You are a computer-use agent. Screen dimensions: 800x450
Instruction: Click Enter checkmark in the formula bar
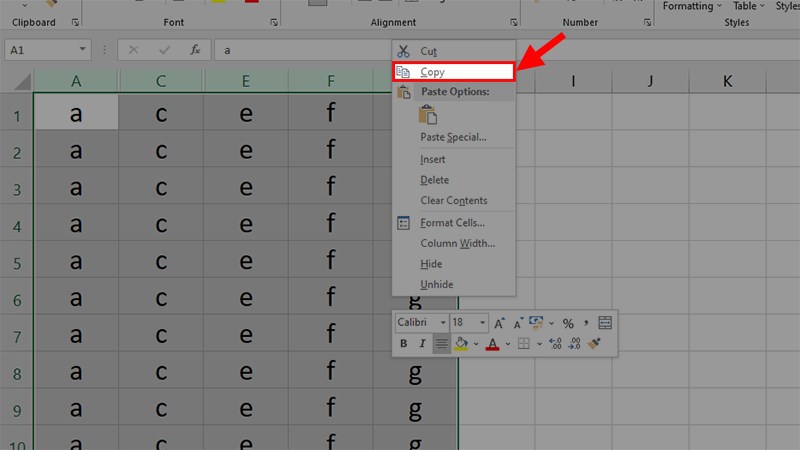[164, 50]
